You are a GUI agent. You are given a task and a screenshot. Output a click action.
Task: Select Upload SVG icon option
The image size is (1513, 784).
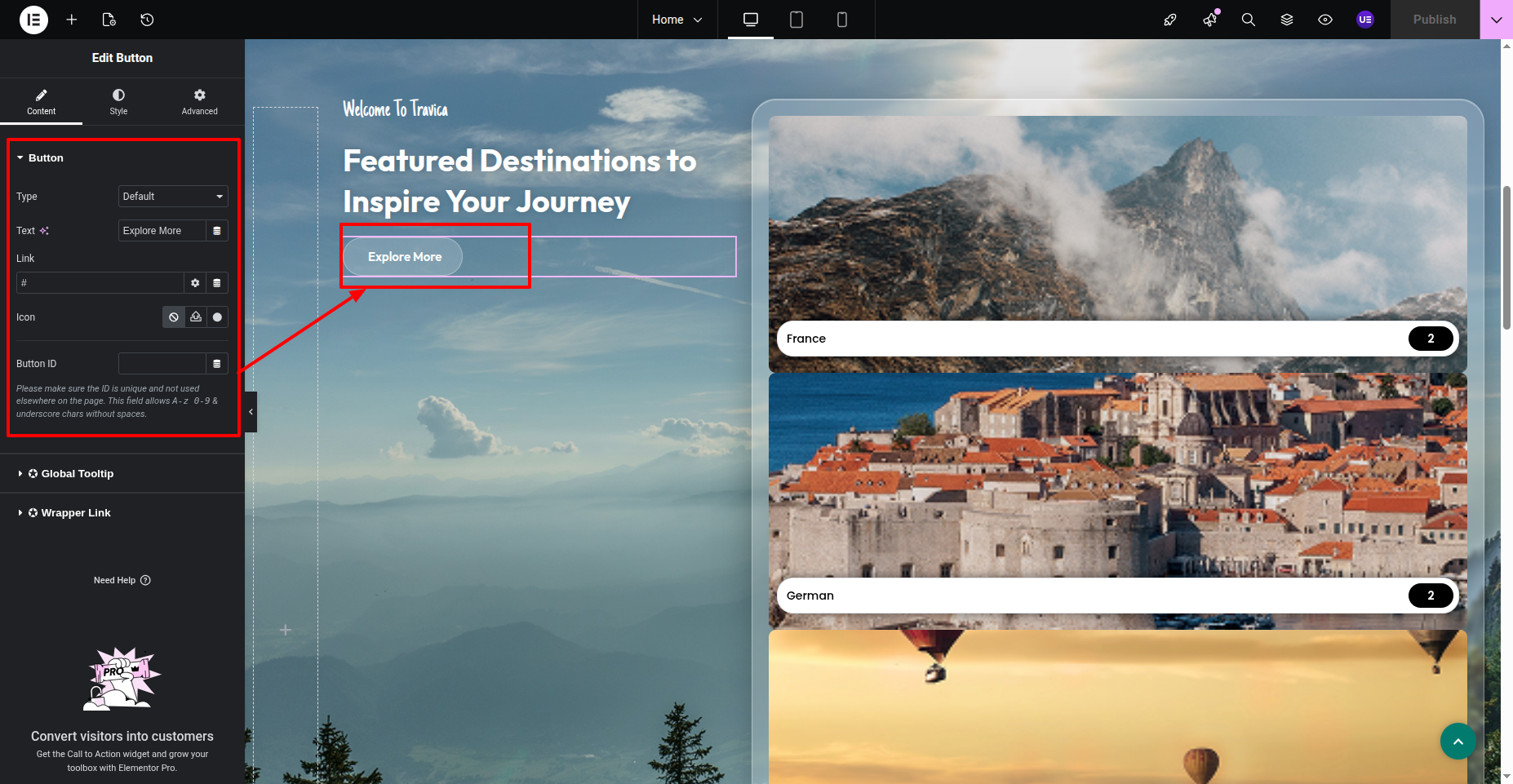point(196,317)
